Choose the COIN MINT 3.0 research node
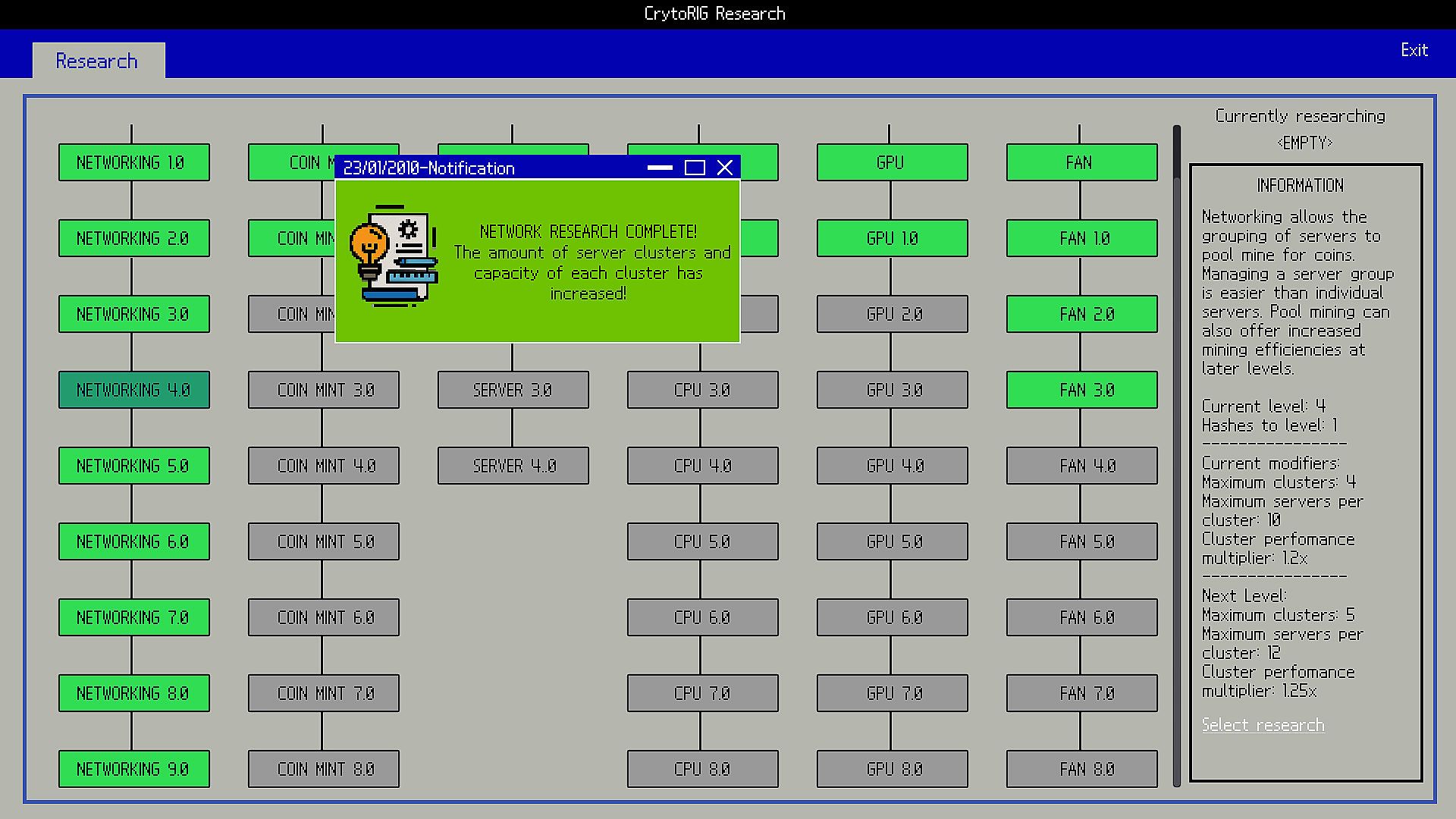The height and width of the screenshot is (819, 1456). [323, 390]
